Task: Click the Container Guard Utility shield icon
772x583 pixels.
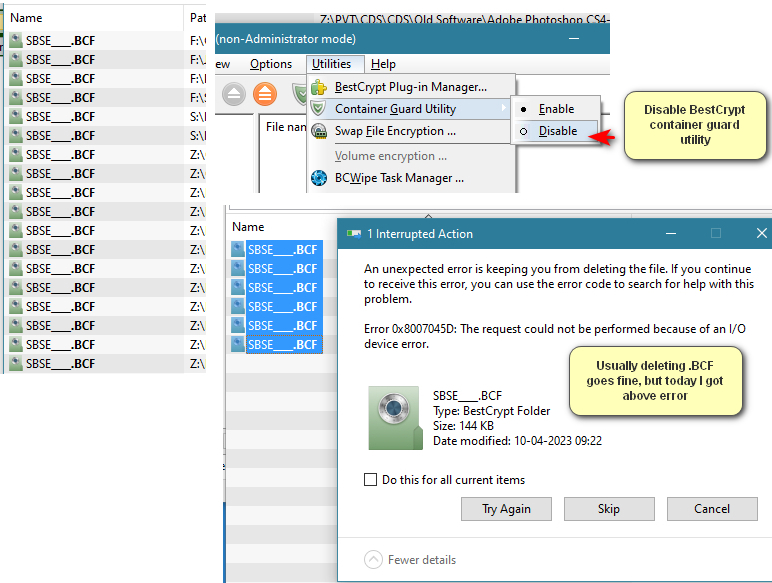Action: coord(319,108)
